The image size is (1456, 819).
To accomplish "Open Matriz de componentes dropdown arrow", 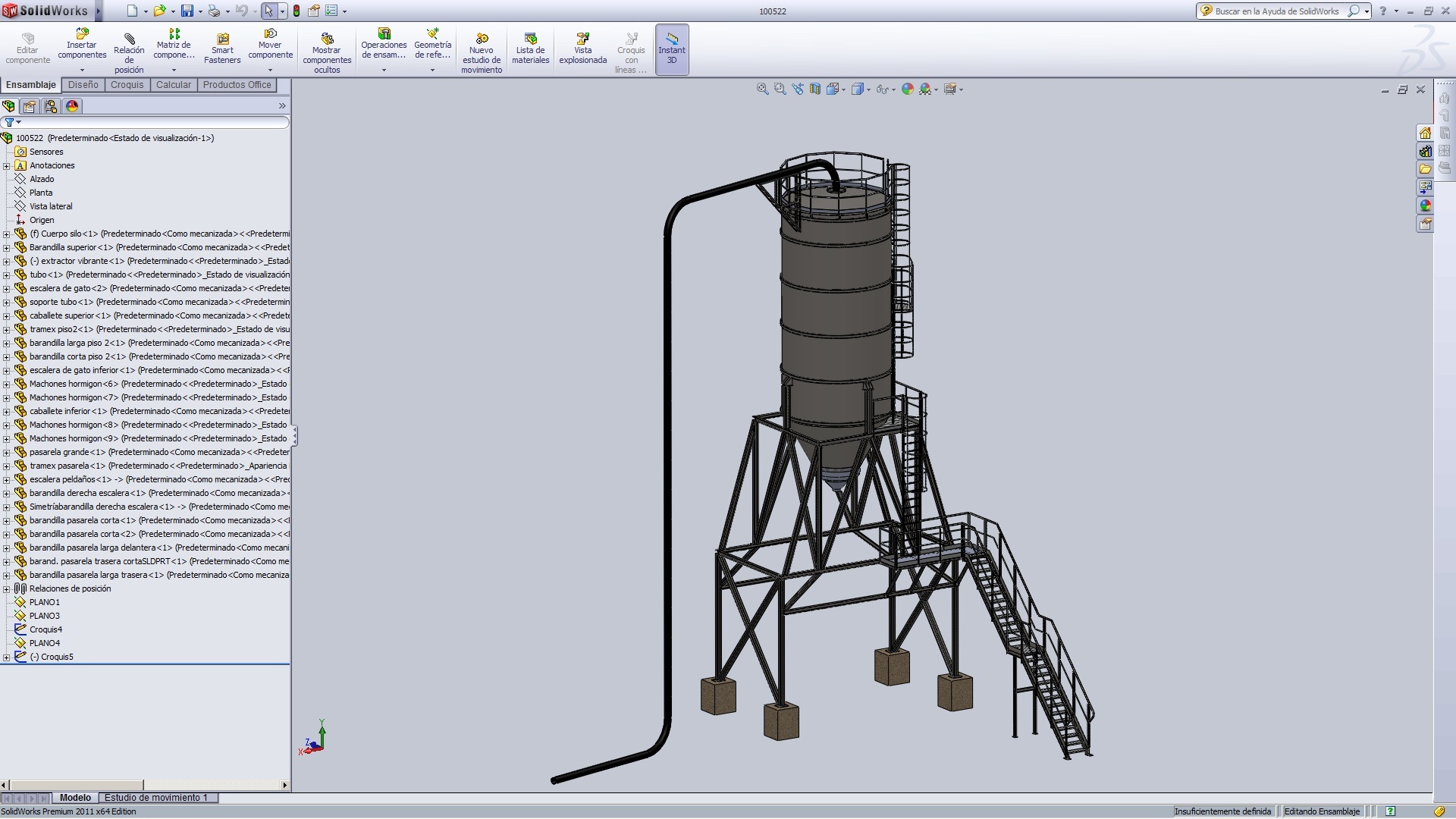I will [x=174, y=70].
